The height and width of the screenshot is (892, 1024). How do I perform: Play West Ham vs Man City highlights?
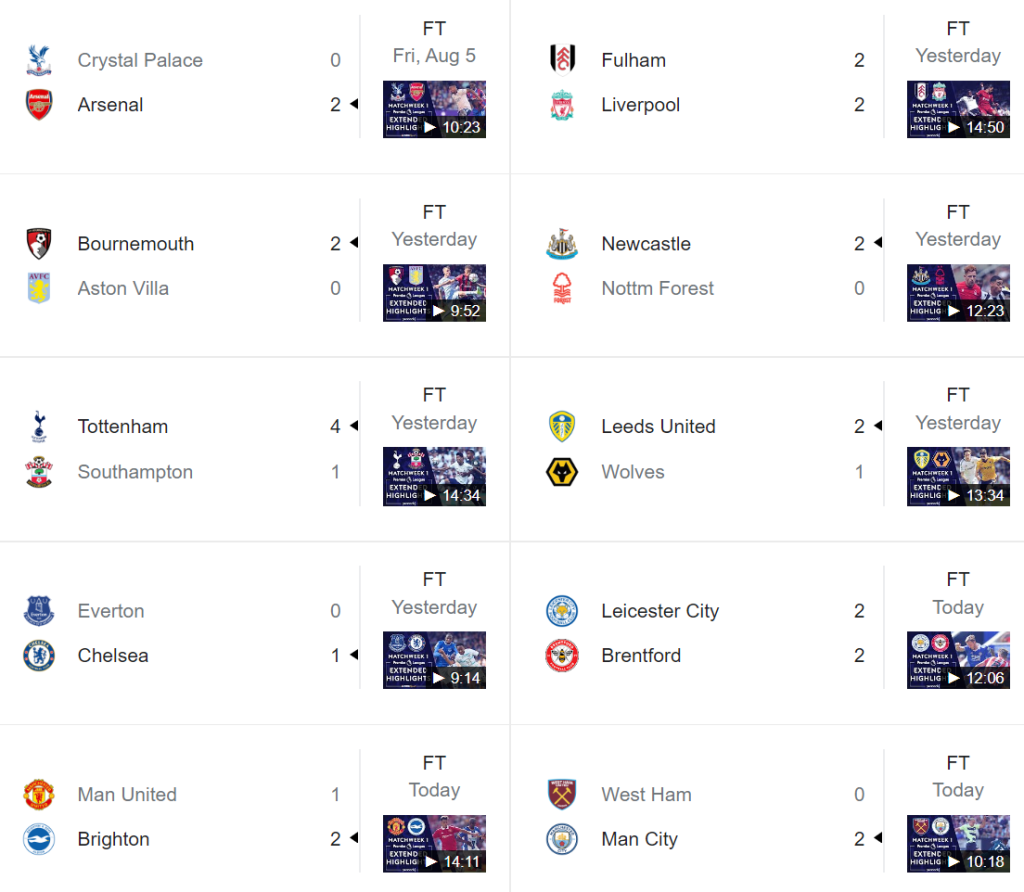click(x=958, y=843)
